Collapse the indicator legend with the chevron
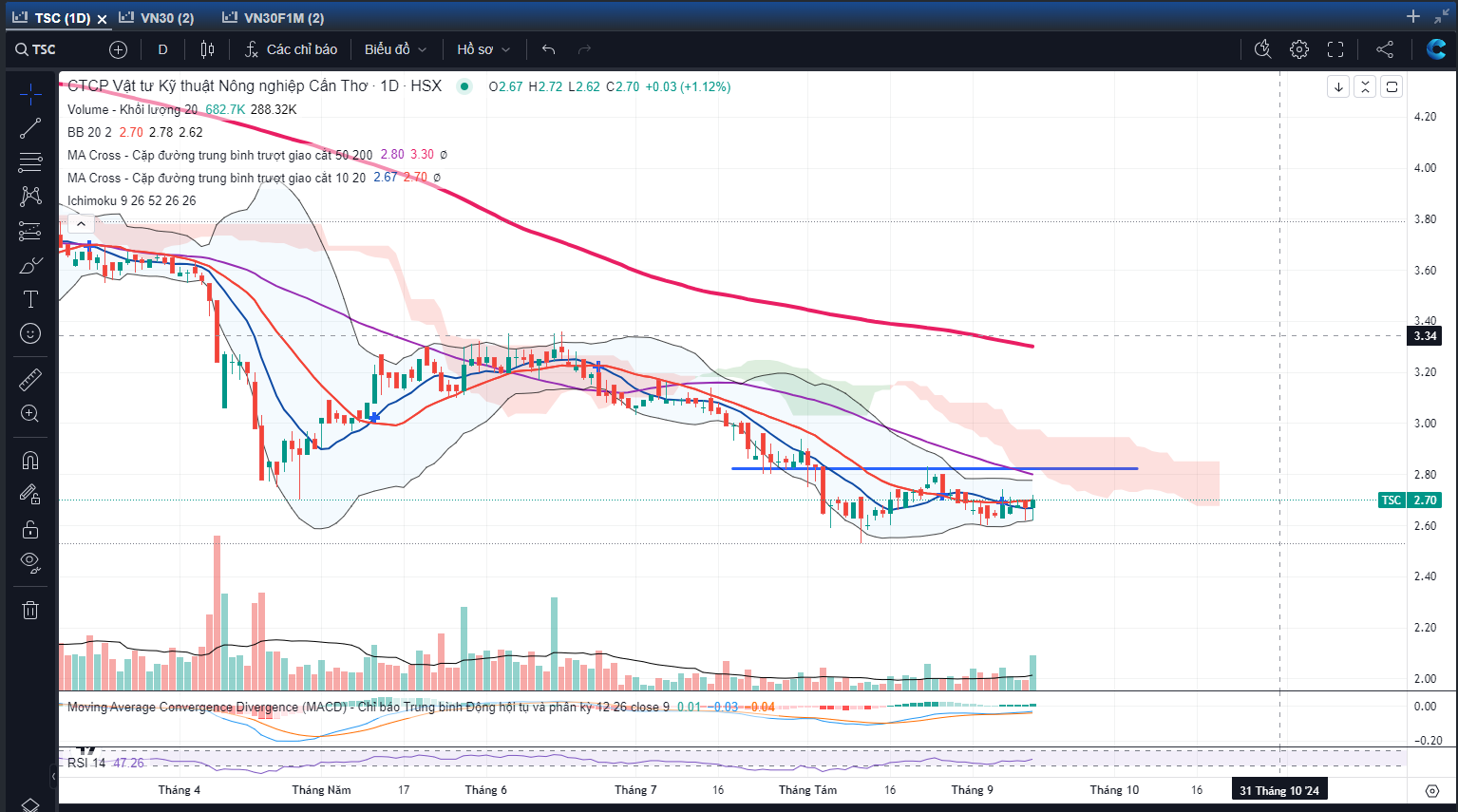Viewport: 1458px width, 812px height. 81,224
